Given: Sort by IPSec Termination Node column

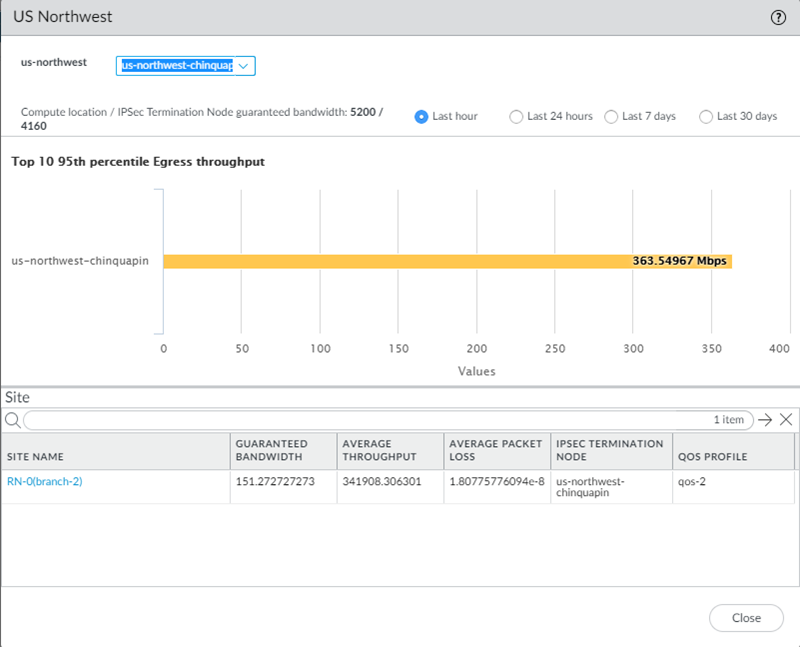Looking at the screenshot, I should pos(609,450).
